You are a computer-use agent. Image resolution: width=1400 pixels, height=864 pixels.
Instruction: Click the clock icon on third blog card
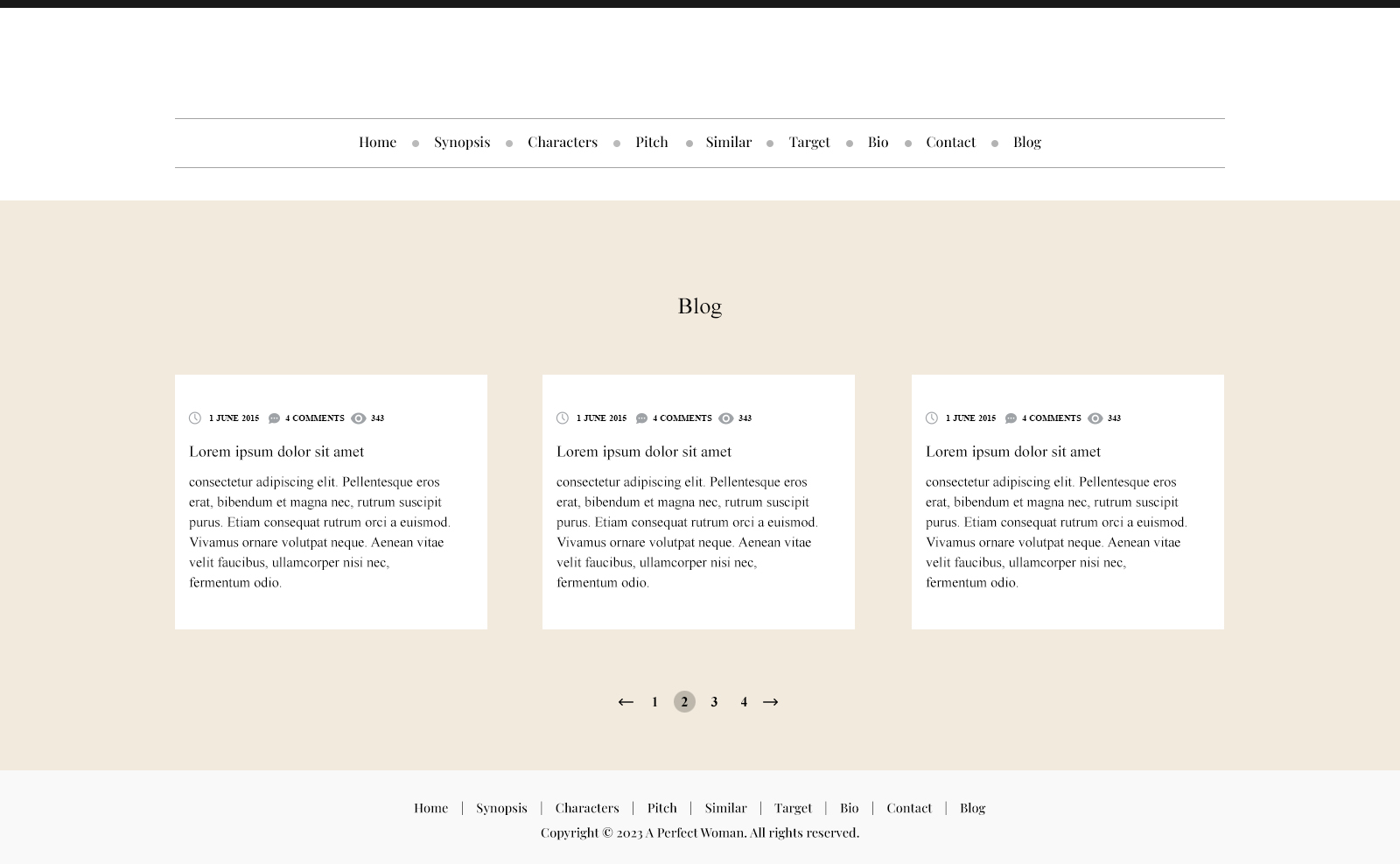coord(932,418)
